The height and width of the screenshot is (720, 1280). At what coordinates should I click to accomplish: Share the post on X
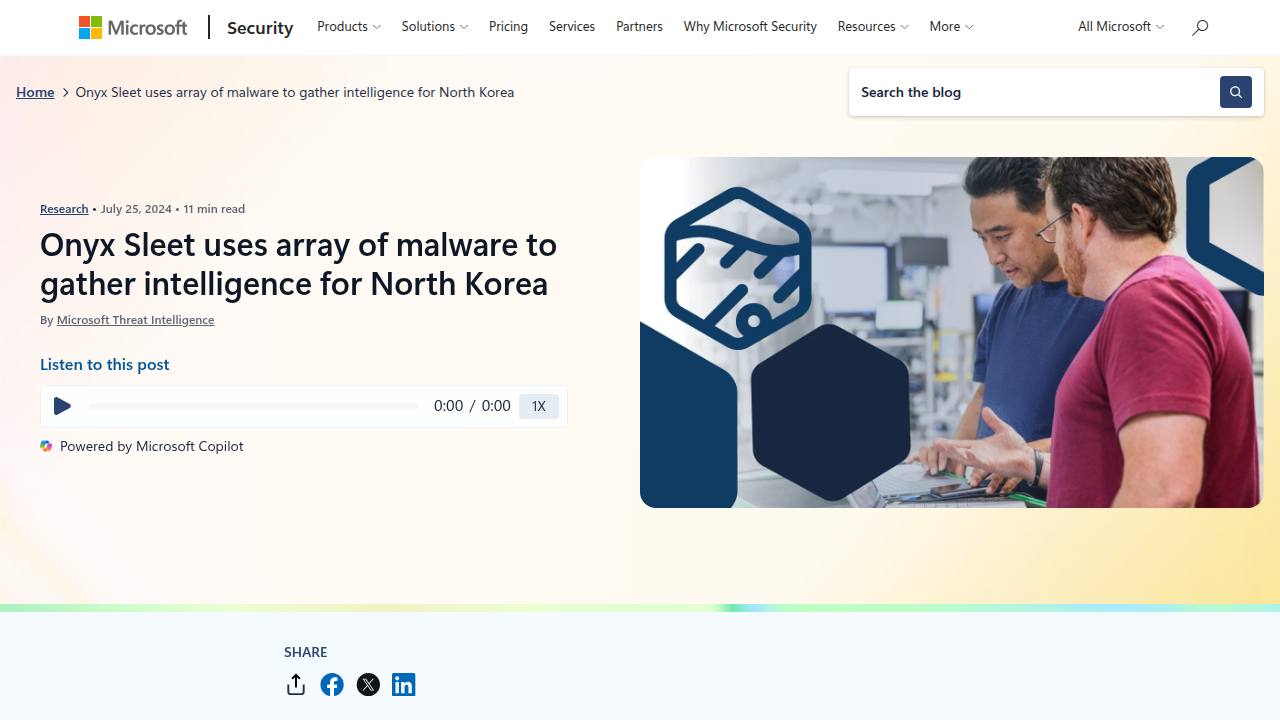point(368,685)
